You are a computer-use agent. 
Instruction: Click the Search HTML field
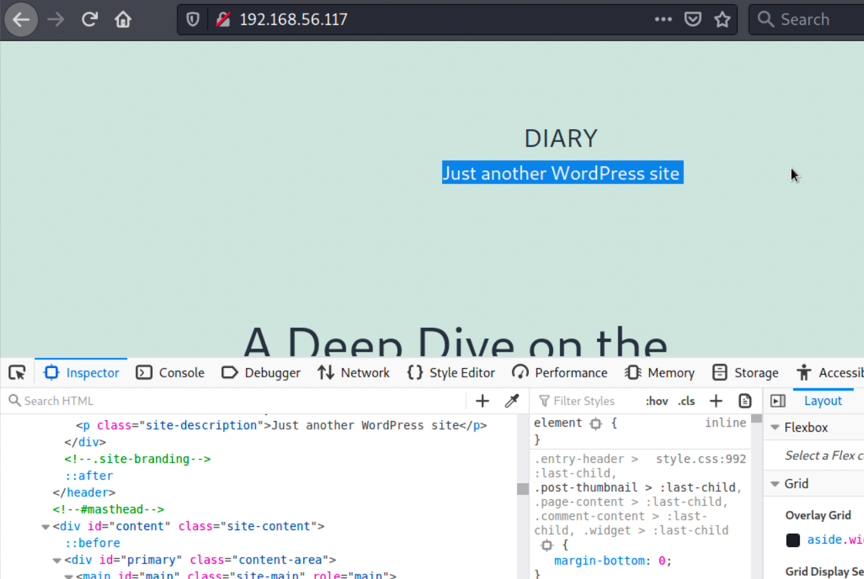point(234,401)
